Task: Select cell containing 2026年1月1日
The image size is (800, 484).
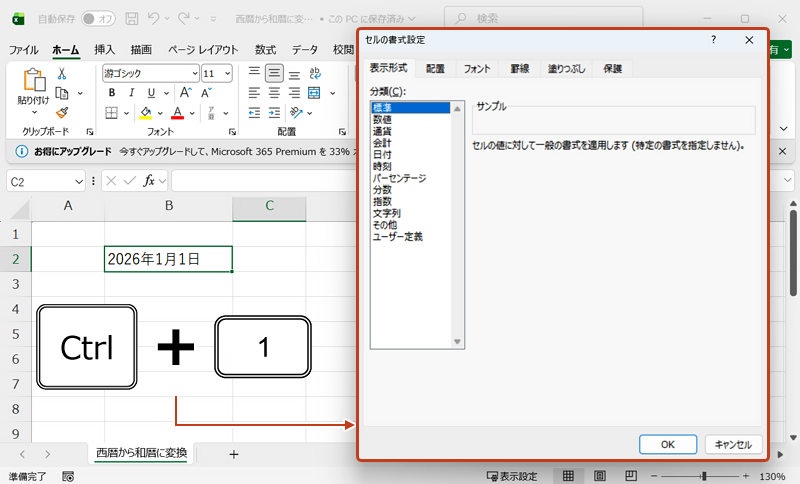Action: point(168,259)
